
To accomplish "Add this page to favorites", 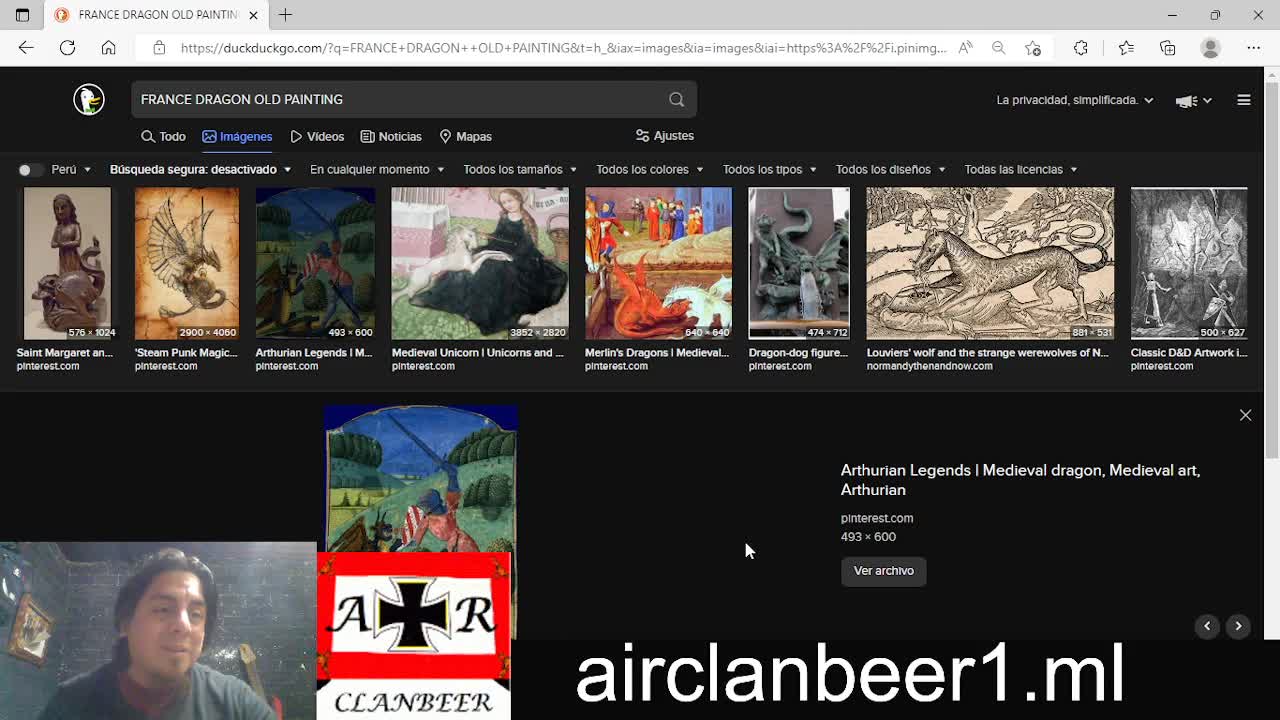I will pyautogui.click(x=1033, y=48).
